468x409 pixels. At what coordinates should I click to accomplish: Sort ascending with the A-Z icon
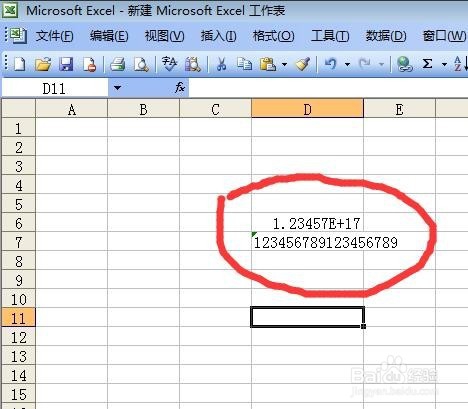460,64
